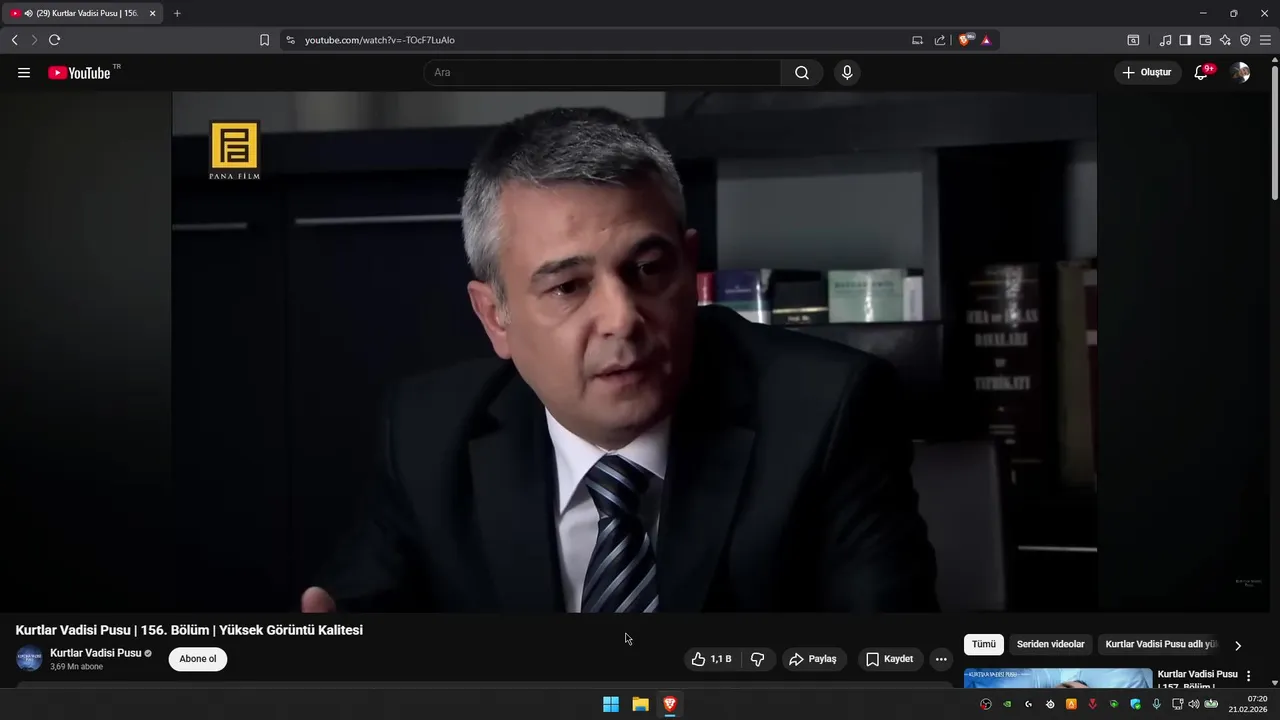This screenshot has width=1280, height=720.
Task: Open the network tray icon
Action: tap(1177, 704)
